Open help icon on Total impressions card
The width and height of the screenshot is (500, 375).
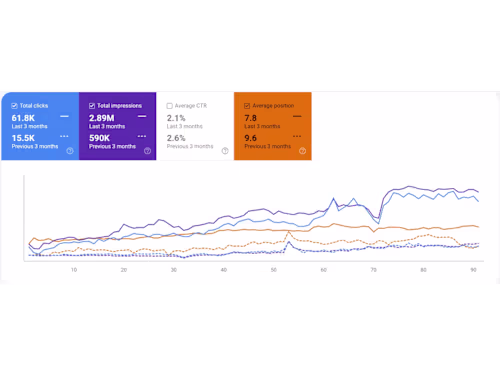coord(147,151)
